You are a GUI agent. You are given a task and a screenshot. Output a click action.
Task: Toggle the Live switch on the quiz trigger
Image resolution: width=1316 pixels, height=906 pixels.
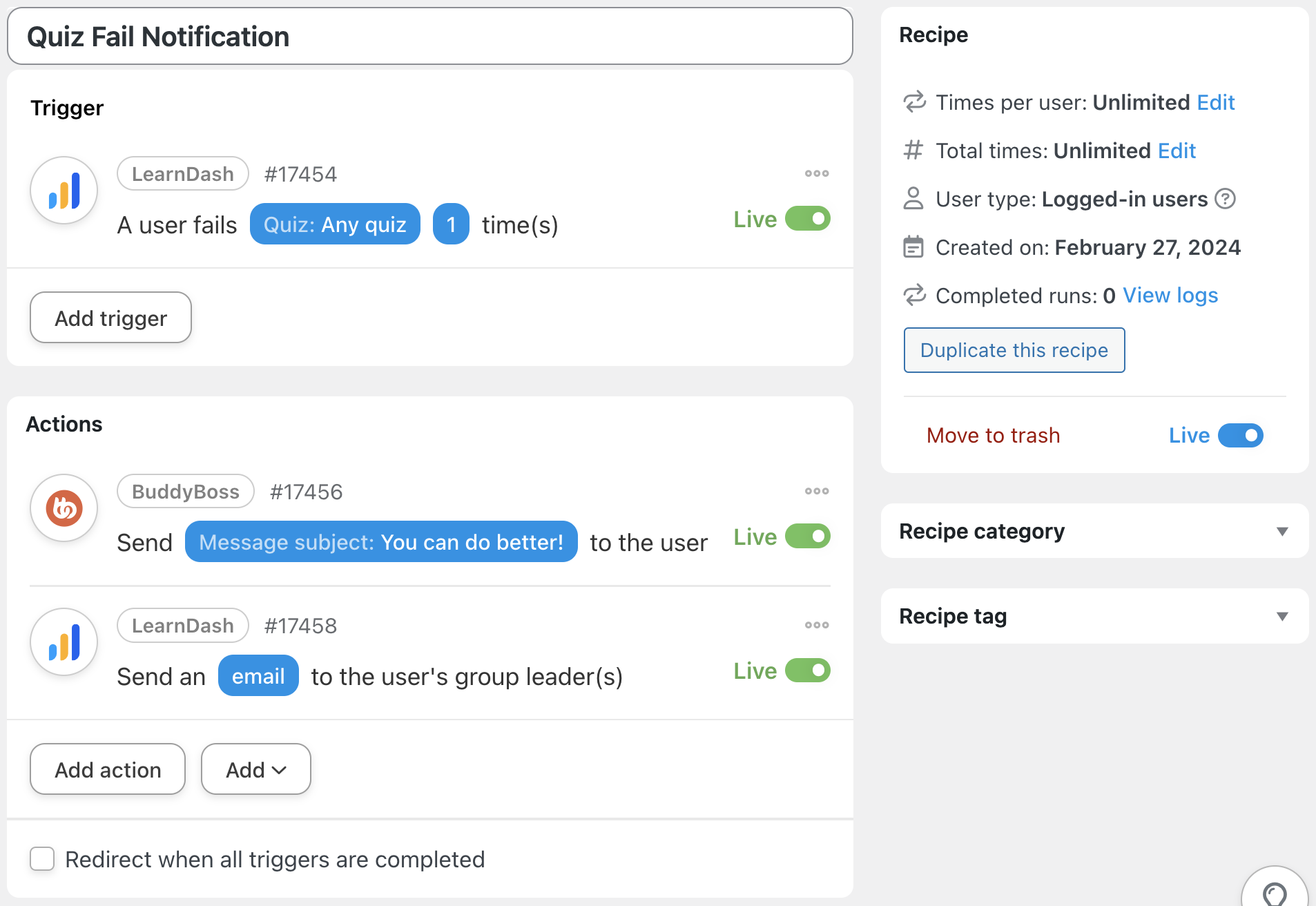[x=807, y=219]
